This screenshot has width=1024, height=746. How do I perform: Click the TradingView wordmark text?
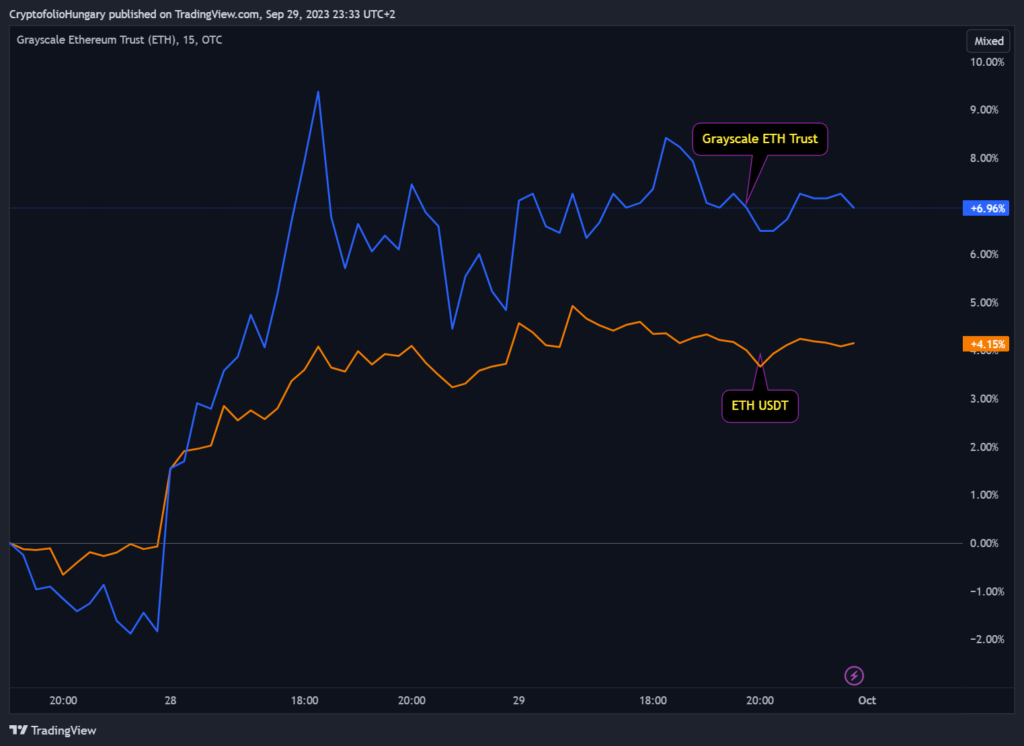pyautogui.click(x=63, y=730)
